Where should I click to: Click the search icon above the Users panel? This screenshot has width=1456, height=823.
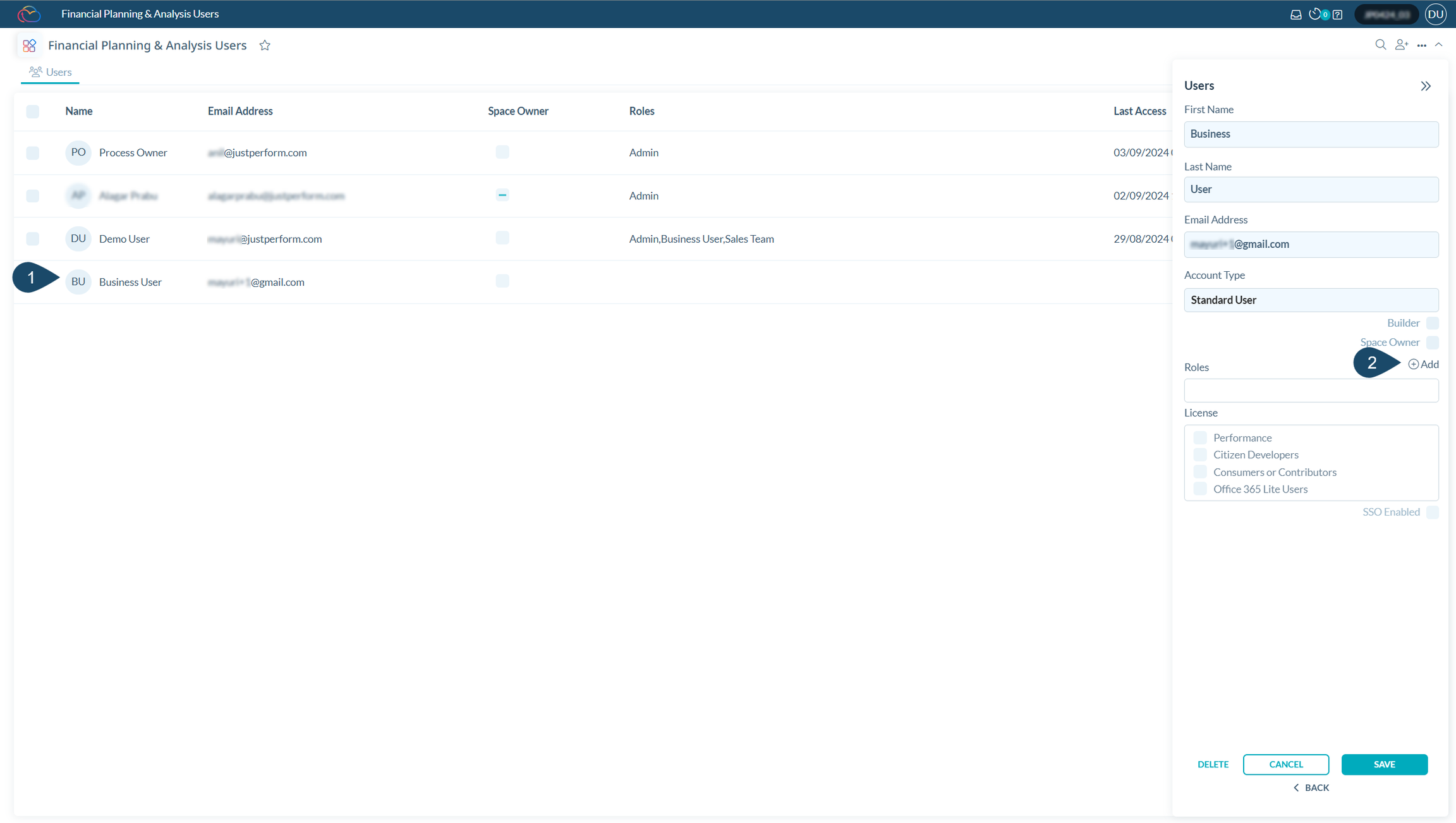pos(1381,44)
